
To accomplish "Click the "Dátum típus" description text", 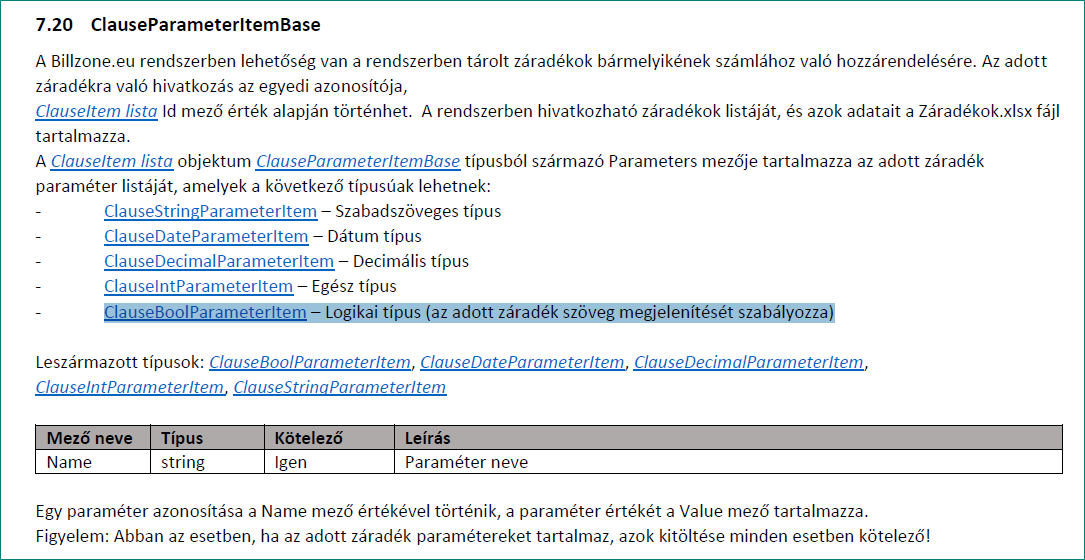I will tap(376, 236).
